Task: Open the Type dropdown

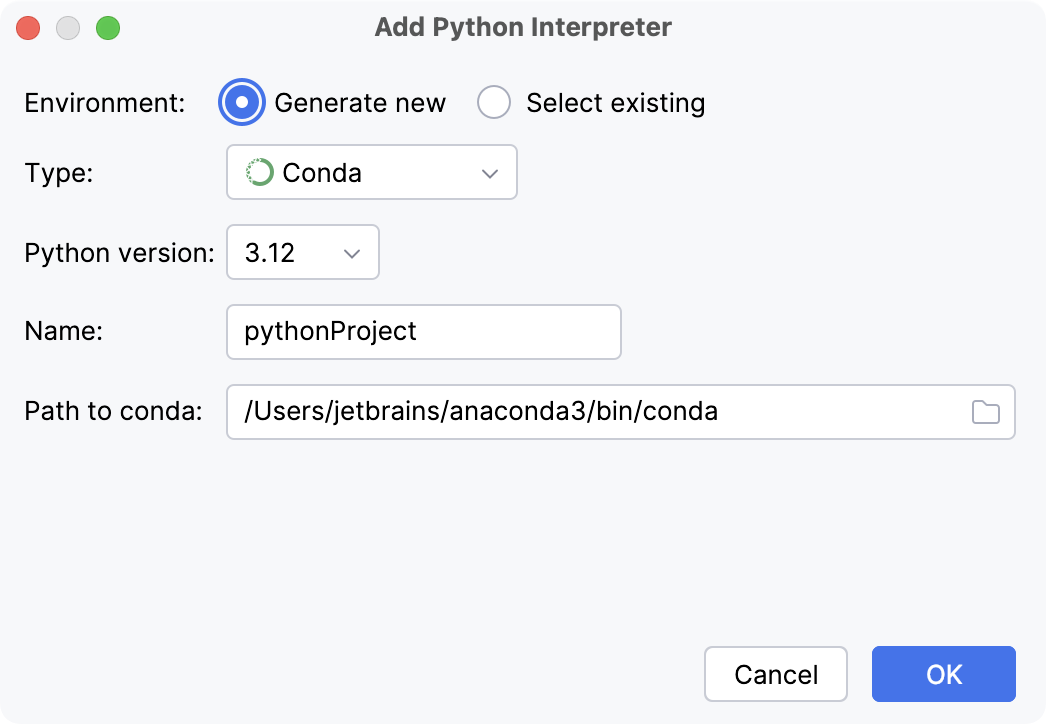Action: tap(371, 172)
